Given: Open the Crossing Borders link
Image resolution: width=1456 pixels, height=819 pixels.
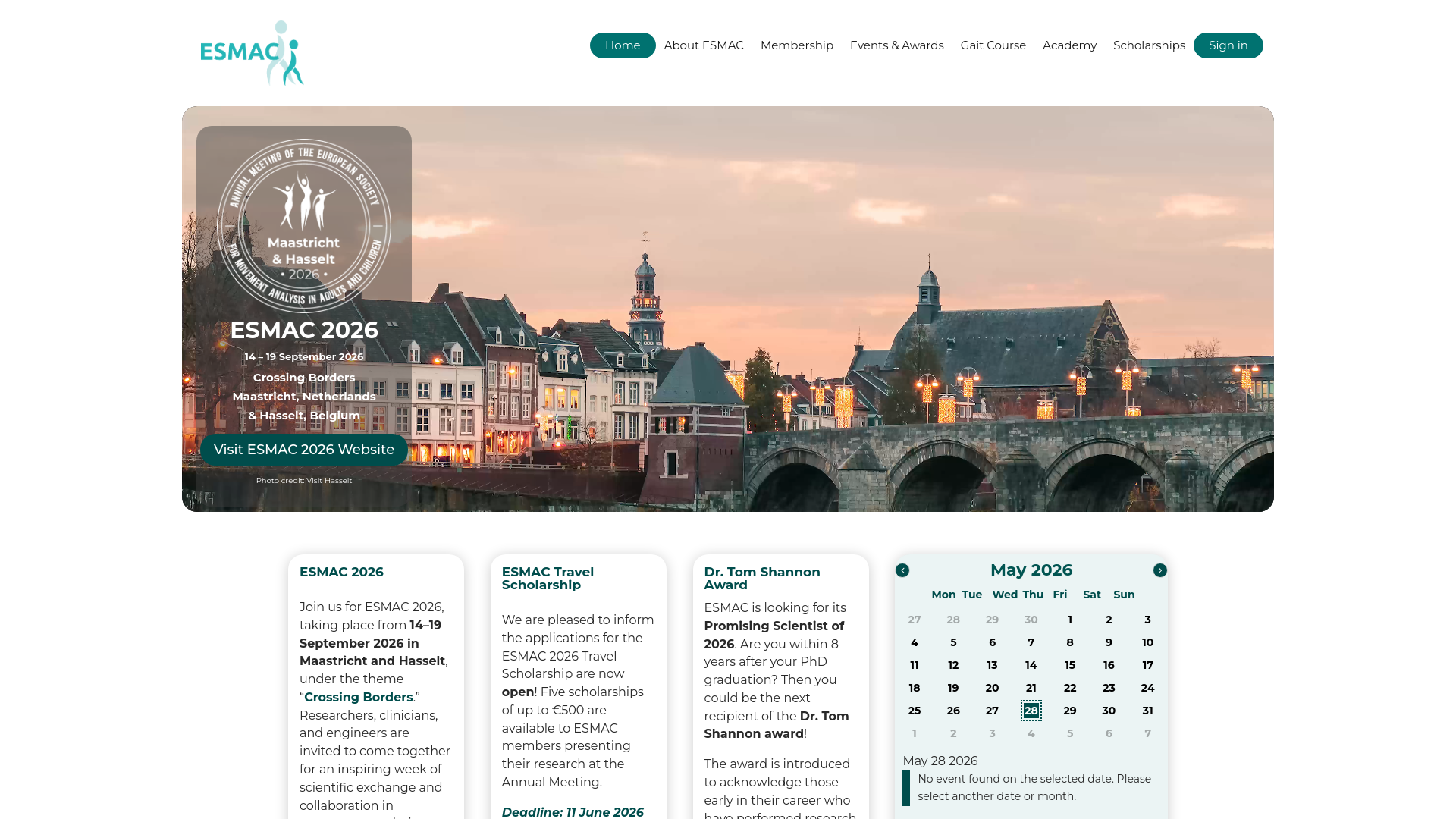Looking at the screenshot, I should (359, 697).
